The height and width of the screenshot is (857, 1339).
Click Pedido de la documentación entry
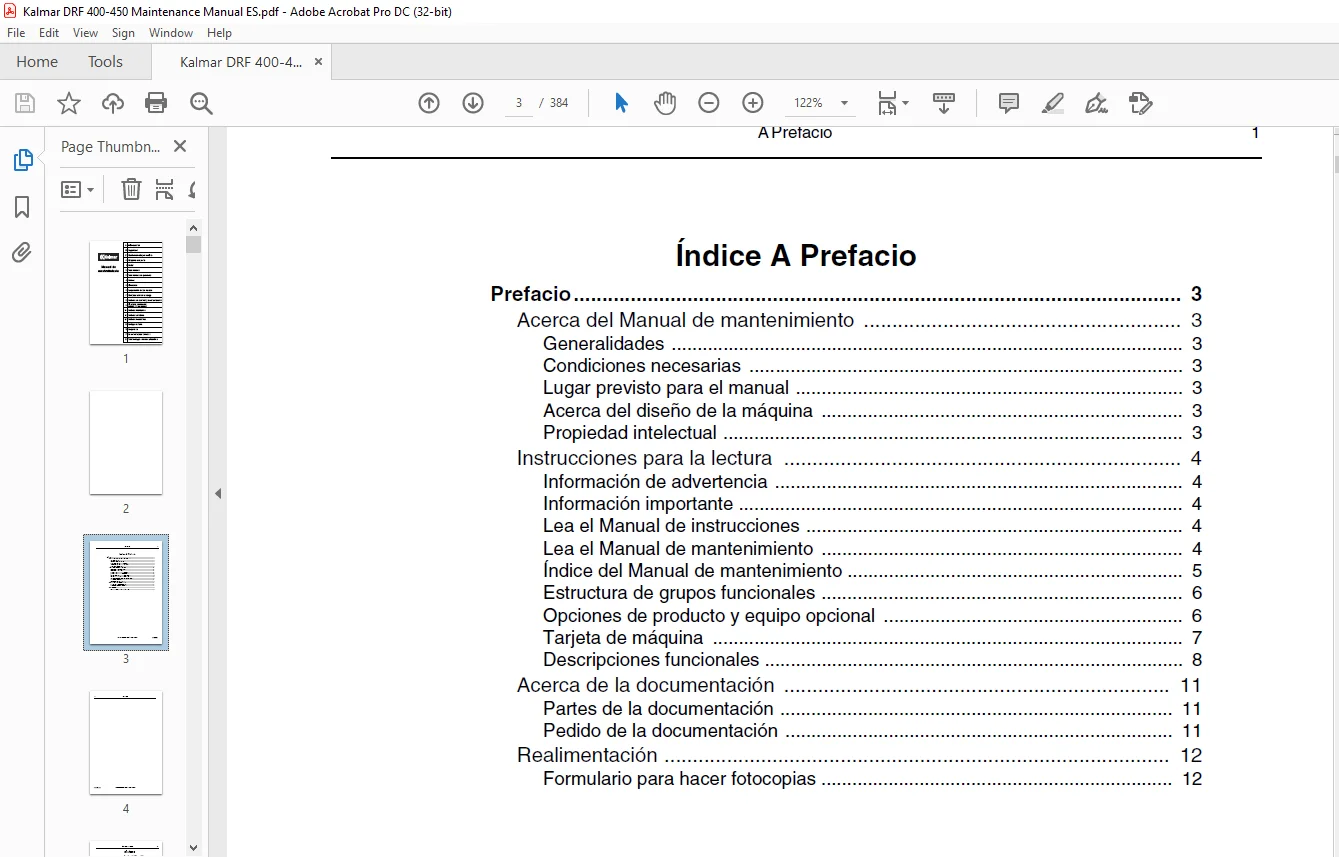tap(872, 730)
